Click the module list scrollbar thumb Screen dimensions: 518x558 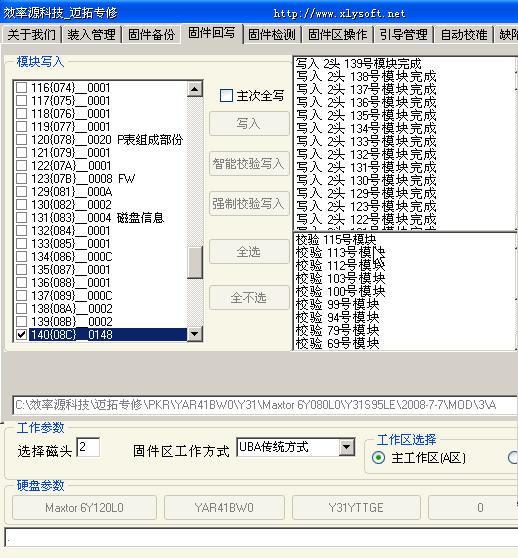(195, 262)
